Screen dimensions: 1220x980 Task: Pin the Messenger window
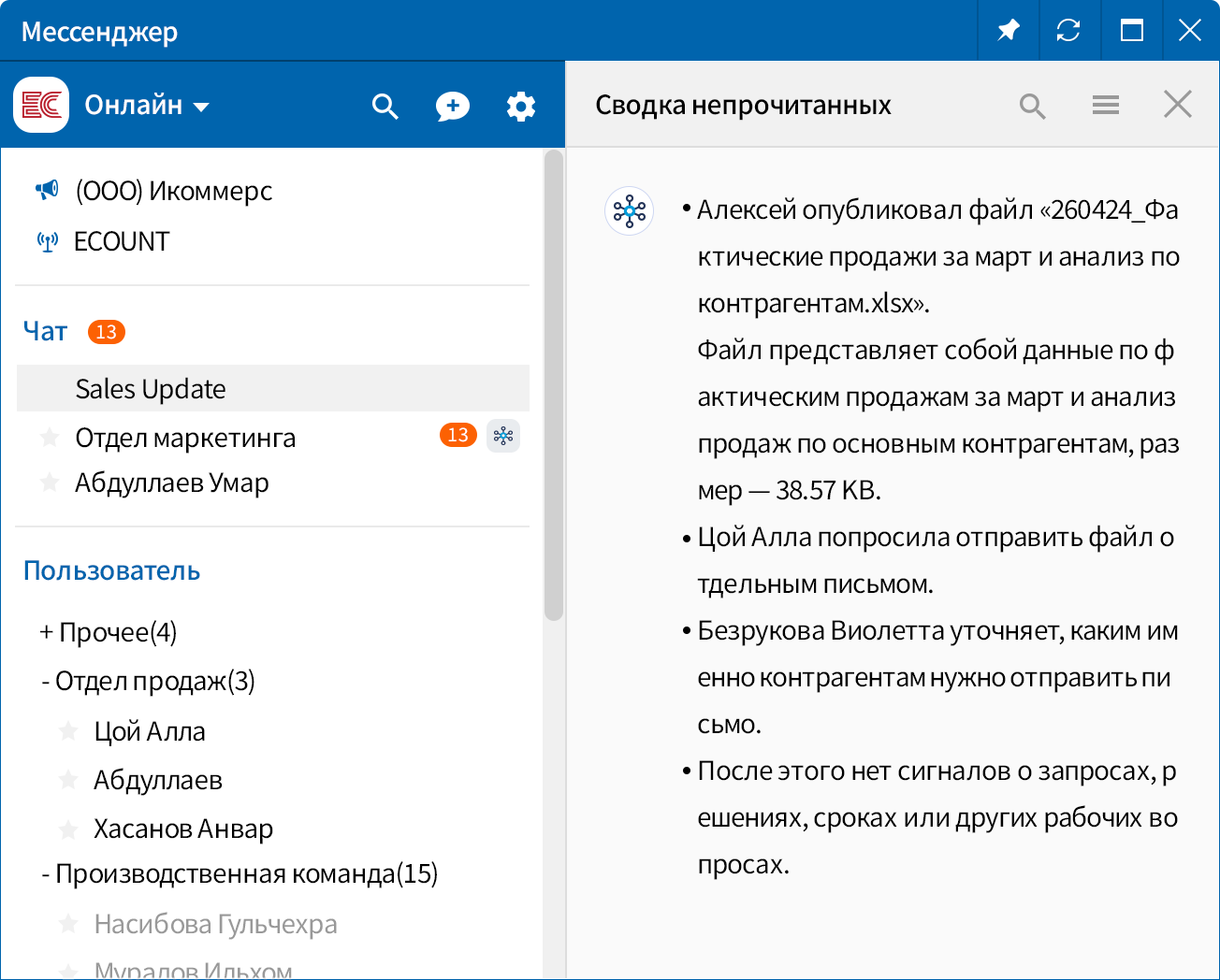pyautogui.click(x=1008, y=31)
